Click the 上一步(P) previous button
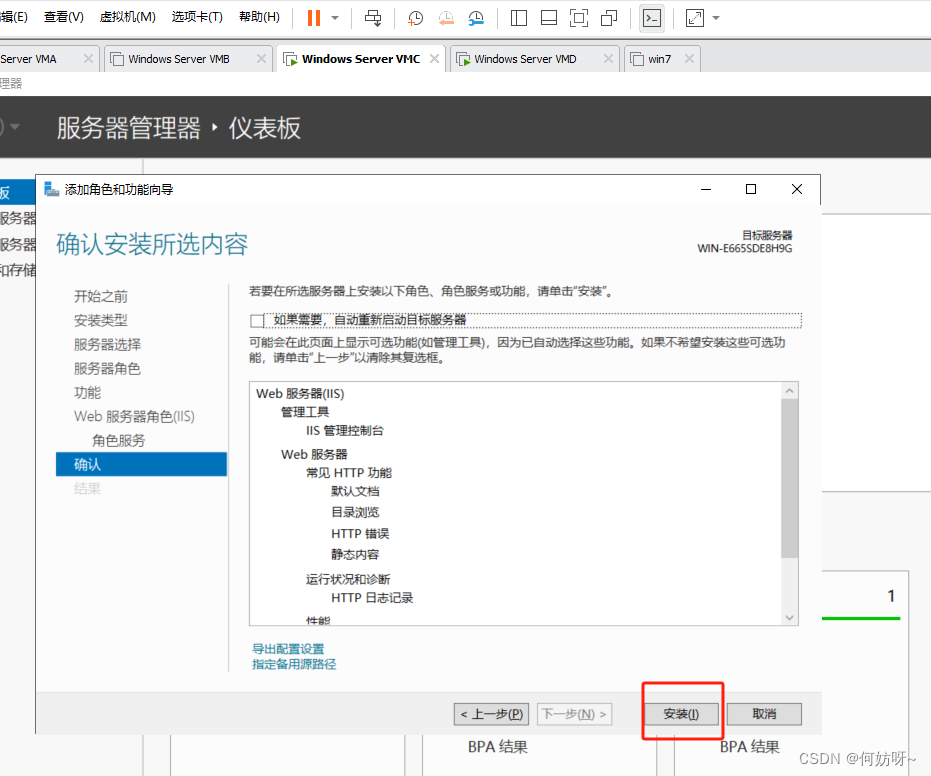This screenshot has height=776, width=931. click(x=491, y=714)
